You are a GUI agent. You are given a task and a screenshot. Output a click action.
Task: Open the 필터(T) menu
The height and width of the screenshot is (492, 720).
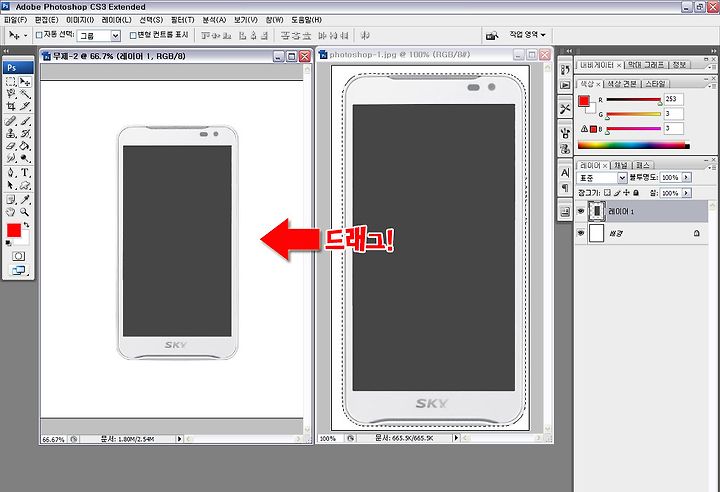[x=182, y=20]
